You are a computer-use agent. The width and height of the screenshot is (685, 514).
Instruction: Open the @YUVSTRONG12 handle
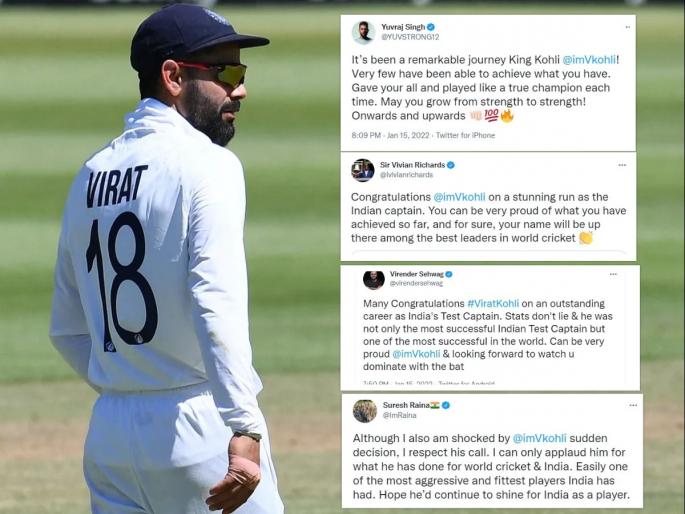pyautogui.click(x=410, y=37)
